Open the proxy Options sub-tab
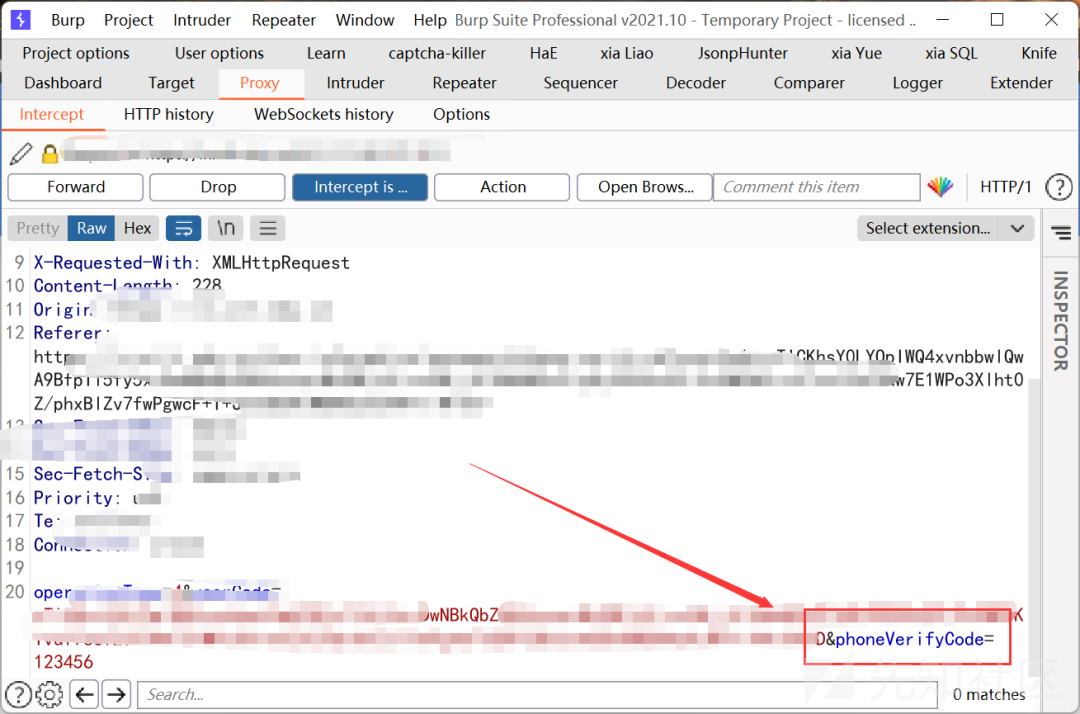This screenshot has width=1080, height=714. [x=461, y=114]
